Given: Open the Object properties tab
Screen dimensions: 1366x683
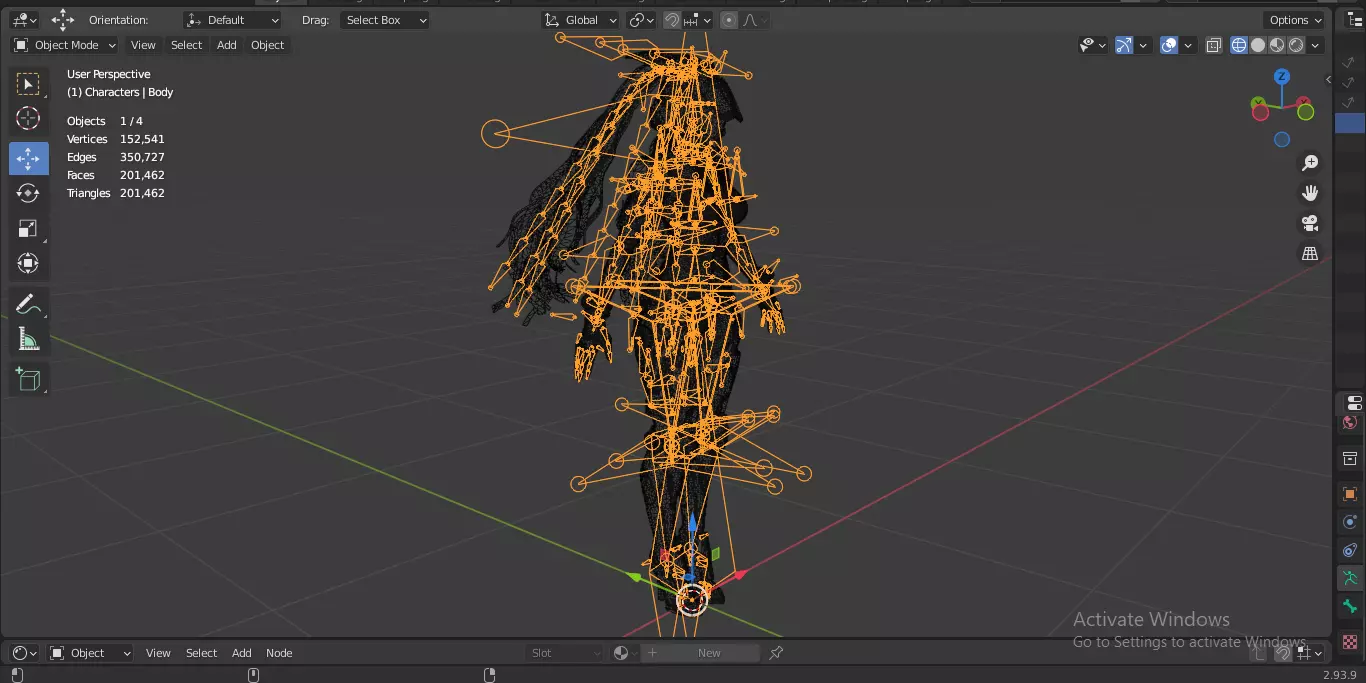Looking at the screenshot, I should [x=1350, y=495].
